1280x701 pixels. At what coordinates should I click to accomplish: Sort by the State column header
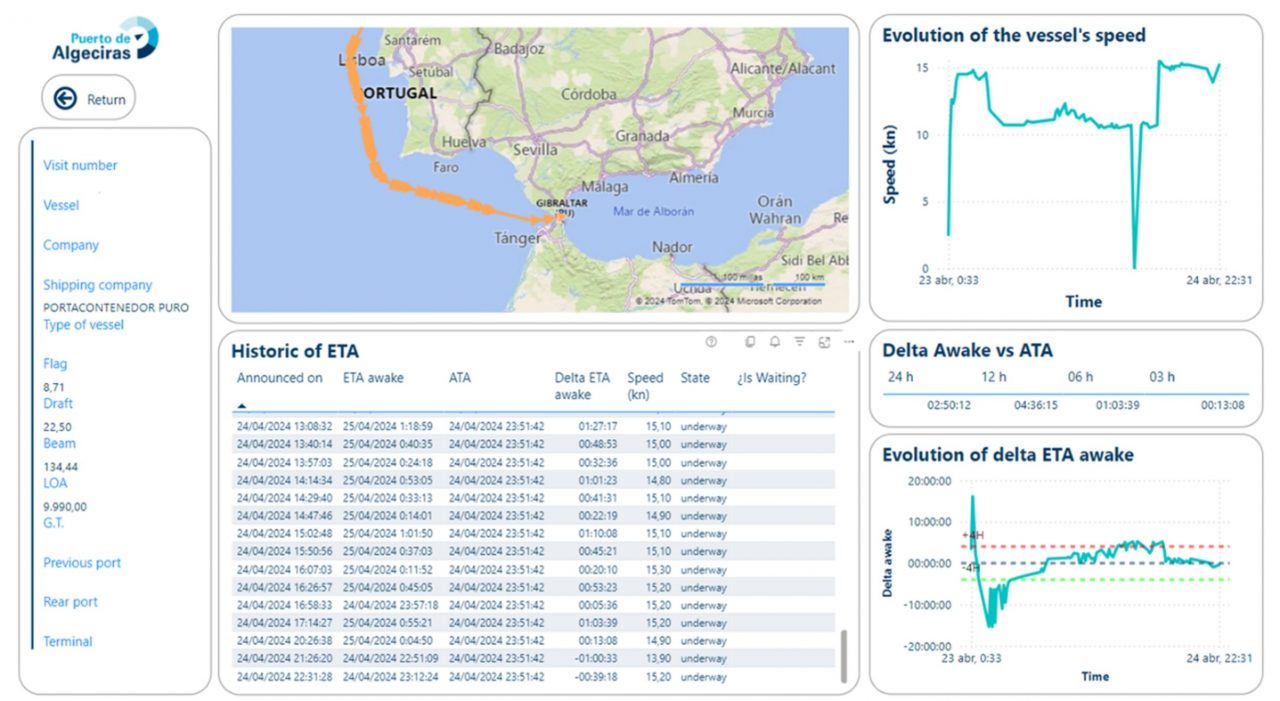[x=695, y=378]
